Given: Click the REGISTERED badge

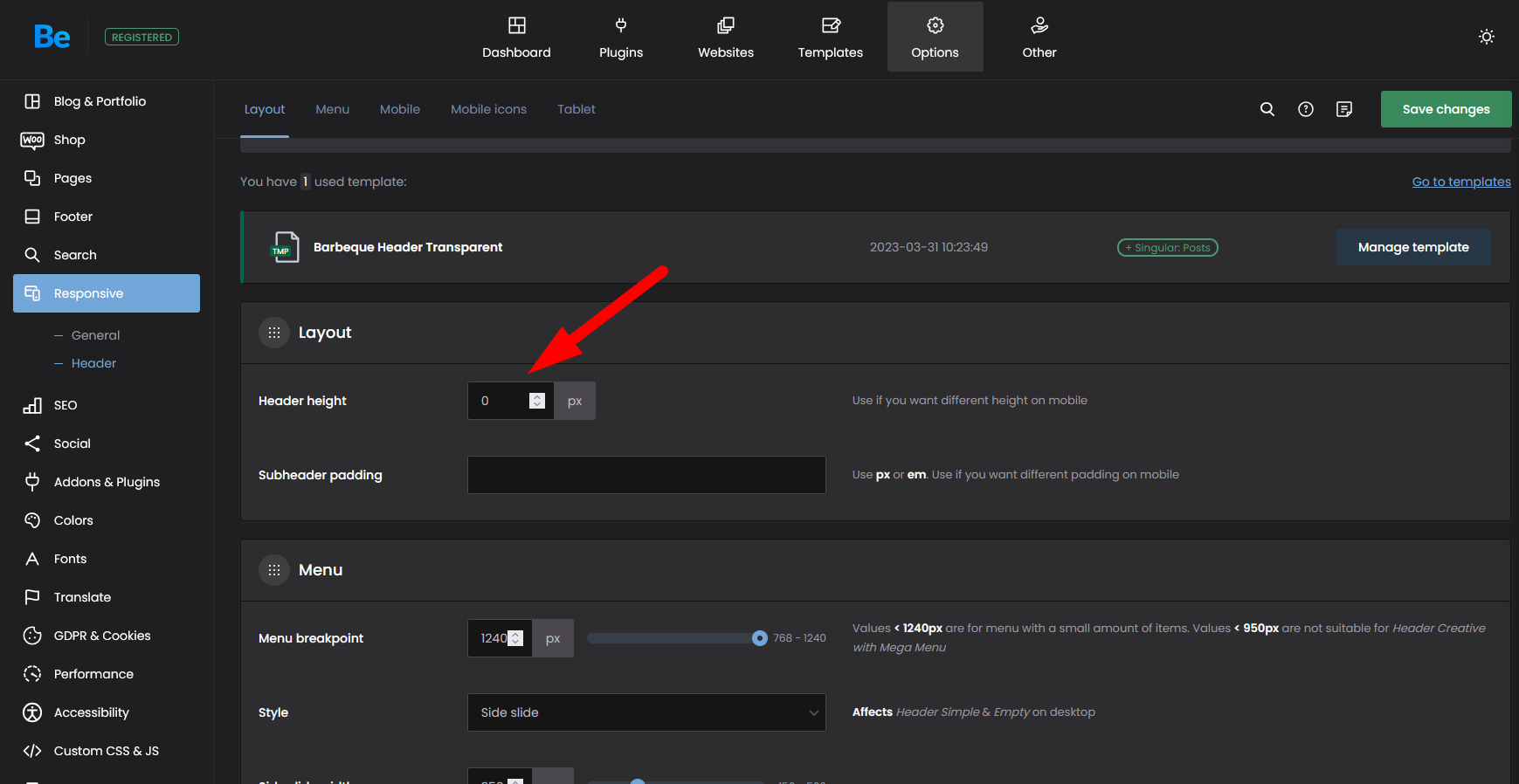Looking at the screenshot, I should (142, 37).
